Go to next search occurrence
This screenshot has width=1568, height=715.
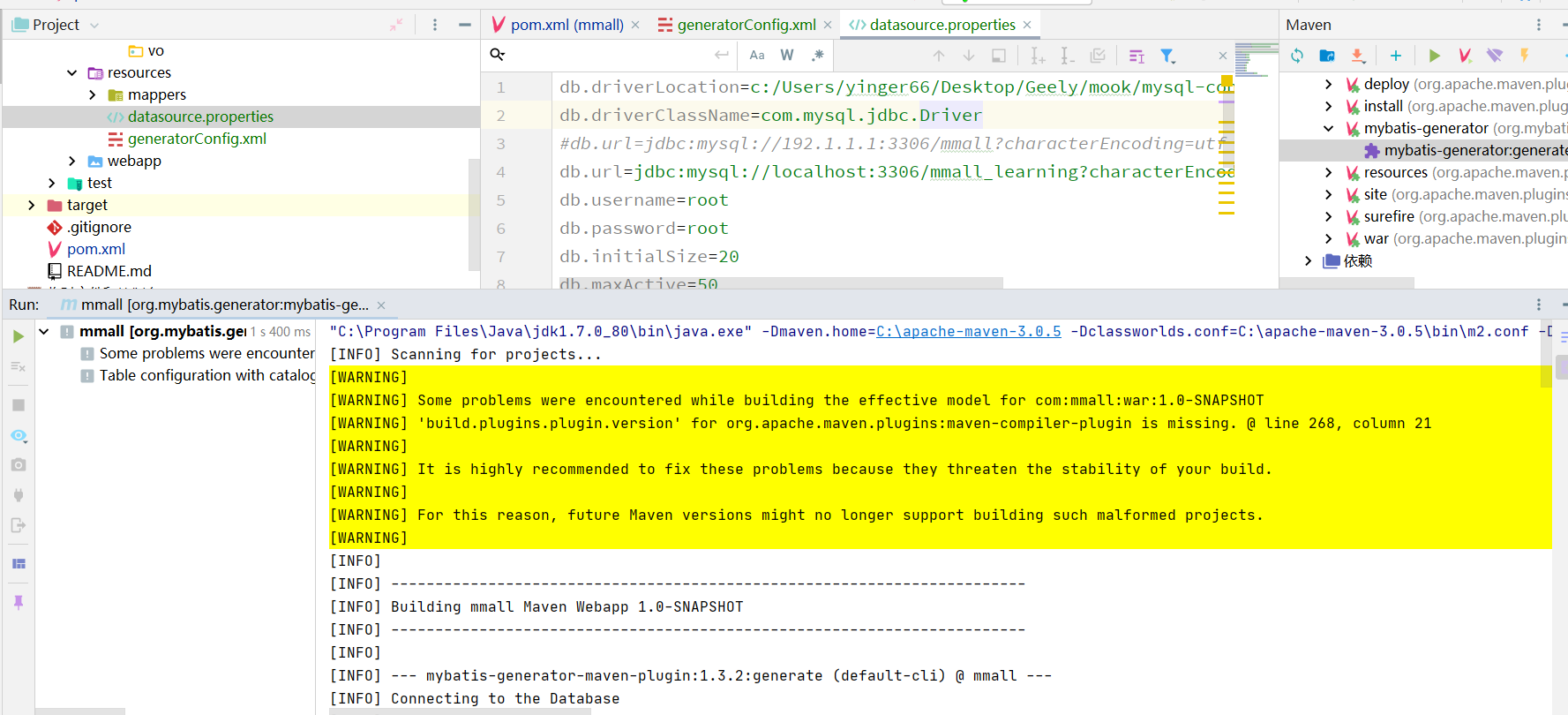tap(969, 56)
